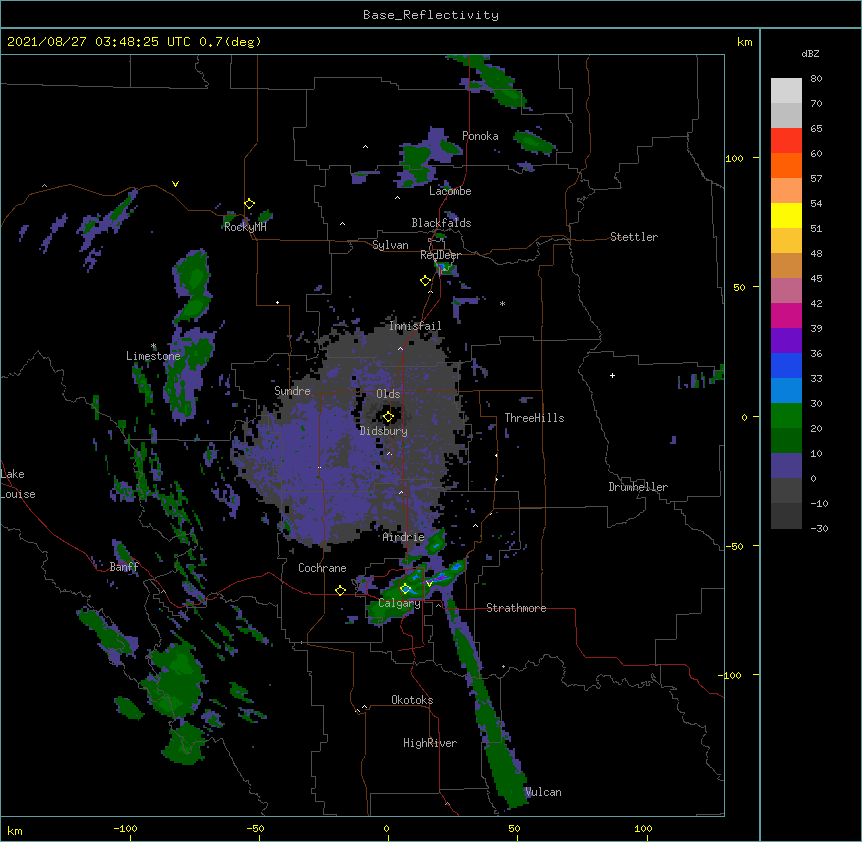This screenshot has width=862, height=842.
Task: Click the Sundre city label
Action: coord(292,391)
